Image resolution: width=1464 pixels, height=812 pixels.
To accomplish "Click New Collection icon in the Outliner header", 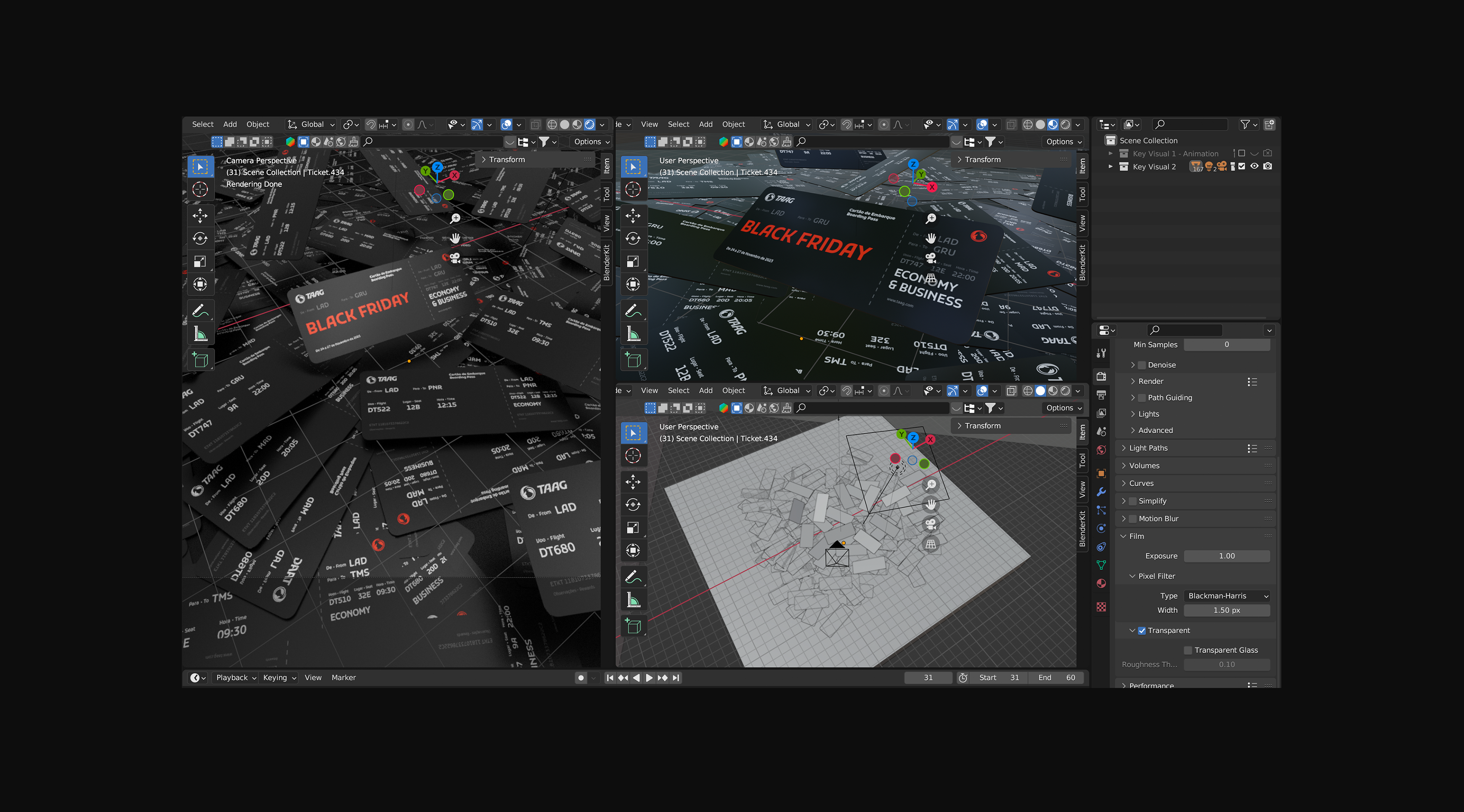I will click(x=1269, y=124).
